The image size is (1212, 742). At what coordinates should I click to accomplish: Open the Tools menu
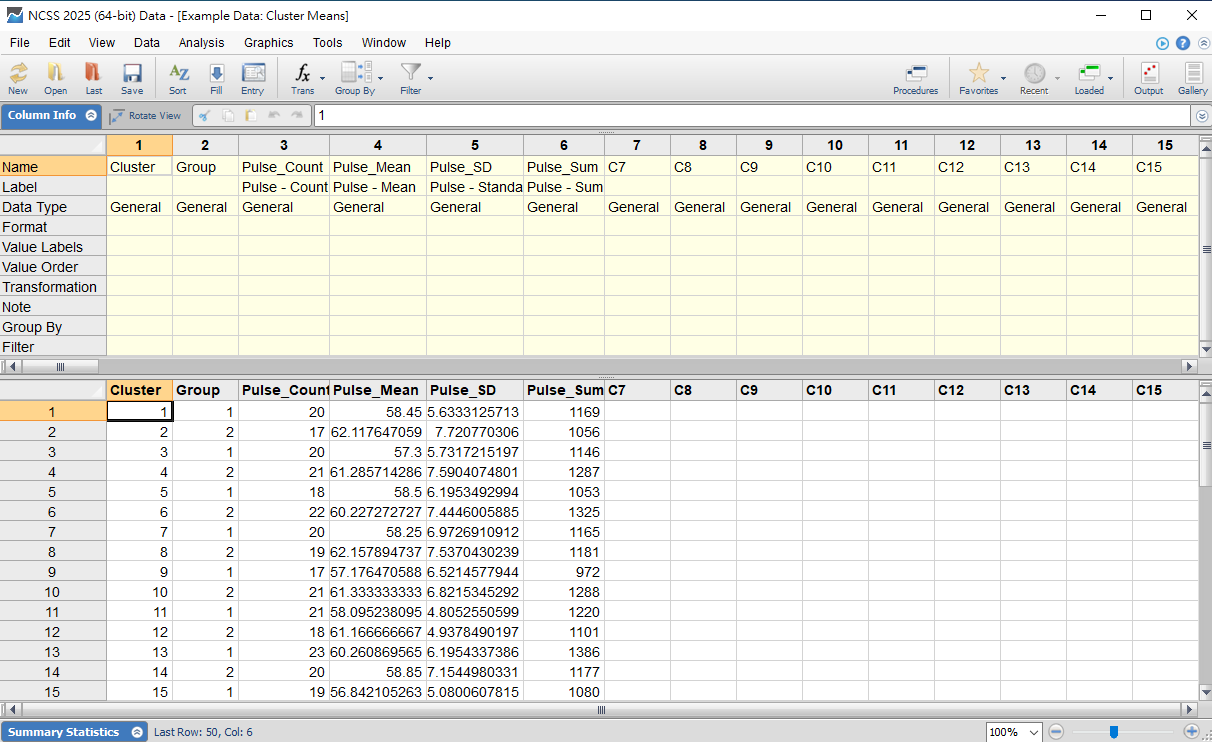click(327, 43)
